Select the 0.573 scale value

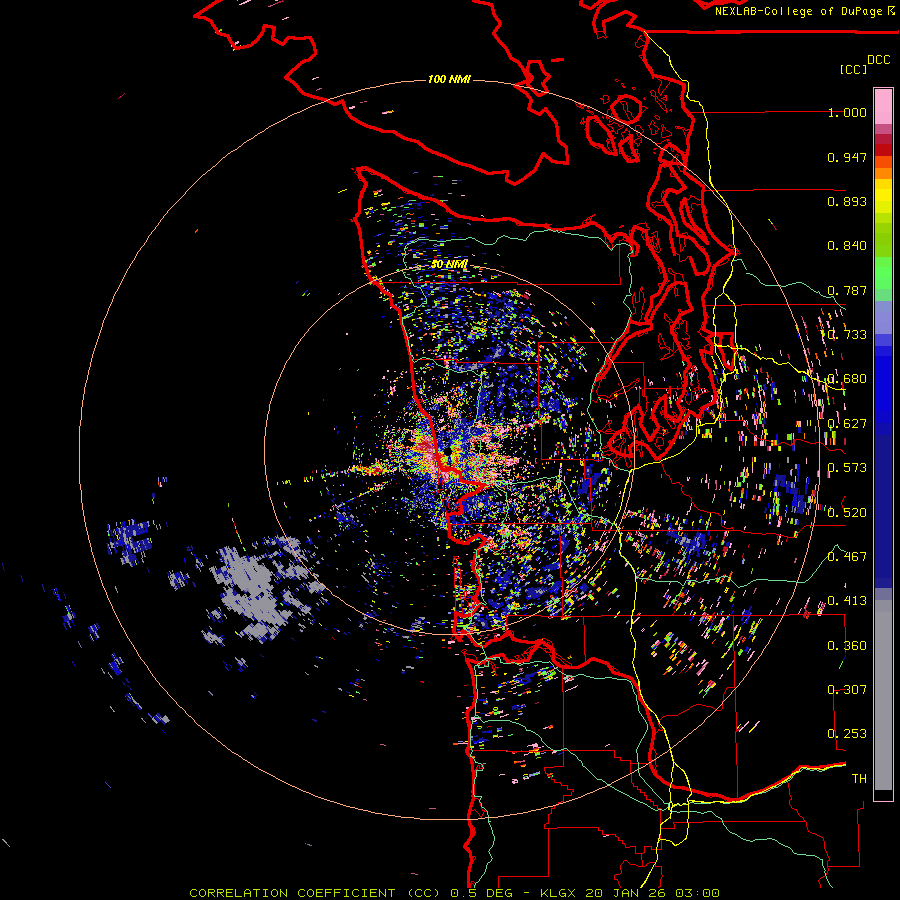[x=847, y=468]
